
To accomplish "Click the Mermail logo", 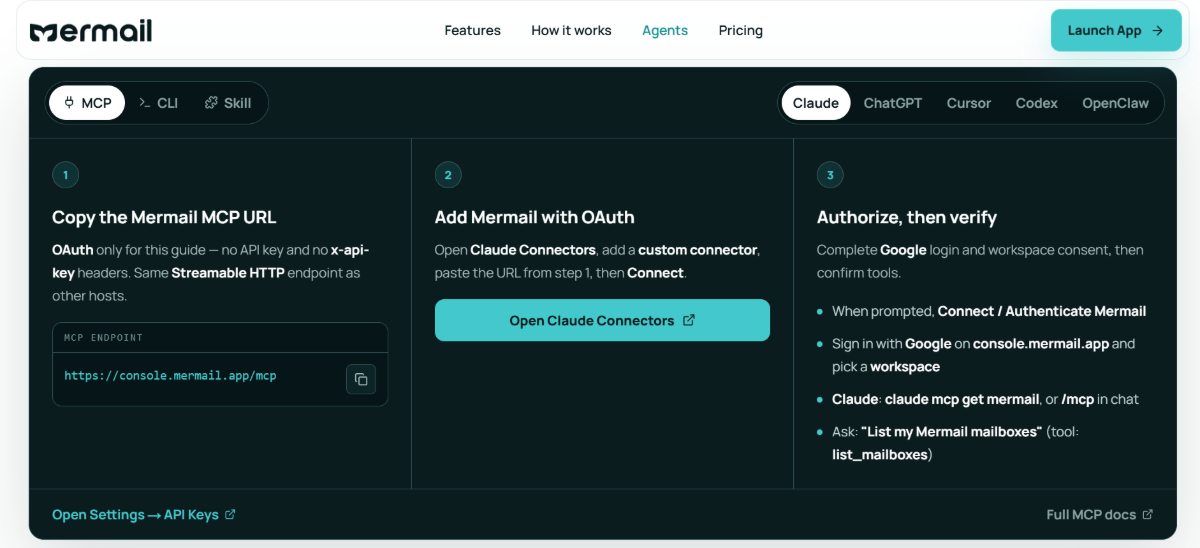I will click(x=91, y=31).
